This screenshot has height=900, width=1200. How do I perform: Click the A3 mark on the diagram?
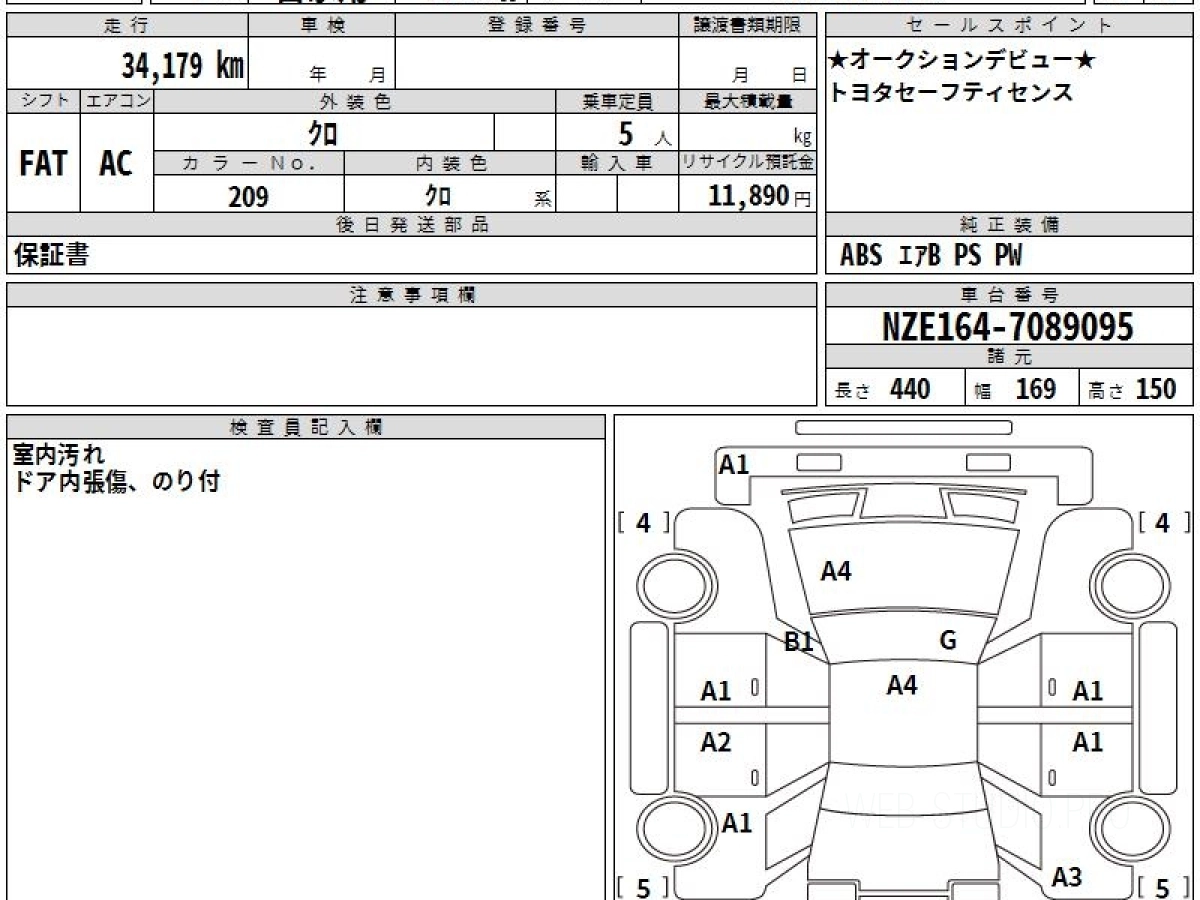(x=1067, y=877)
